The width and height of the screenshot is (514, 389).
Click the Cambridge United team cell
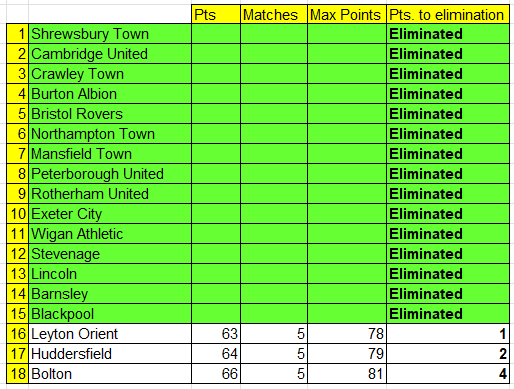click(x=110, y=54)
